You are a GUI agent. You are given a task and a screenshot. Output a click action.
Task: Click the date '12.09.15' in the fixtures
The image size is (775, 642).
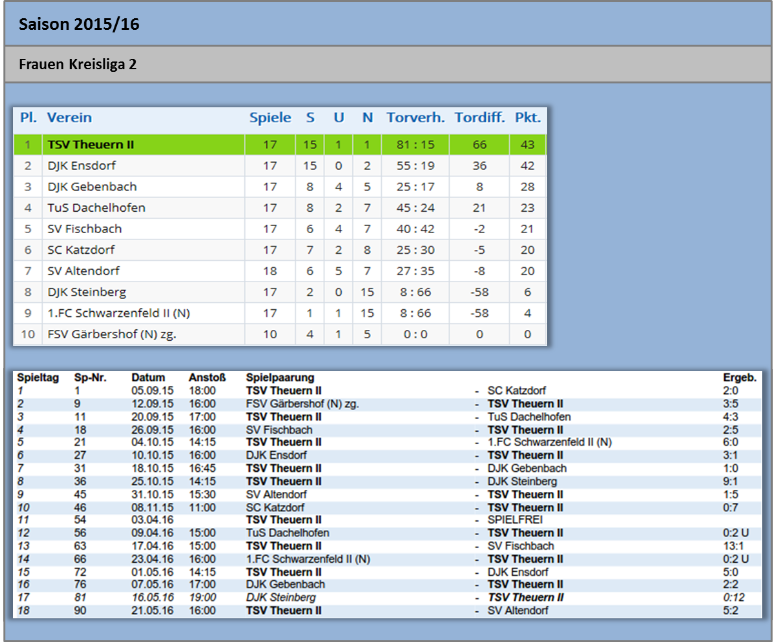[x=152, y=404]
